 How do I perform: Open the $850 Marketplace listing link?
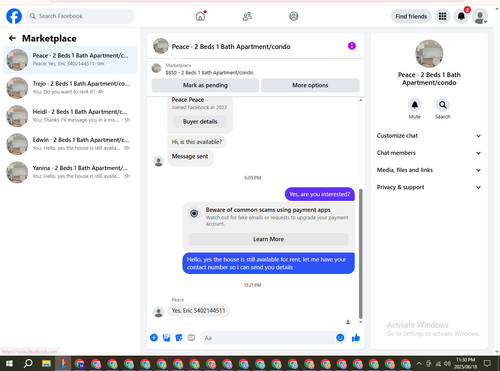(209, 73)
